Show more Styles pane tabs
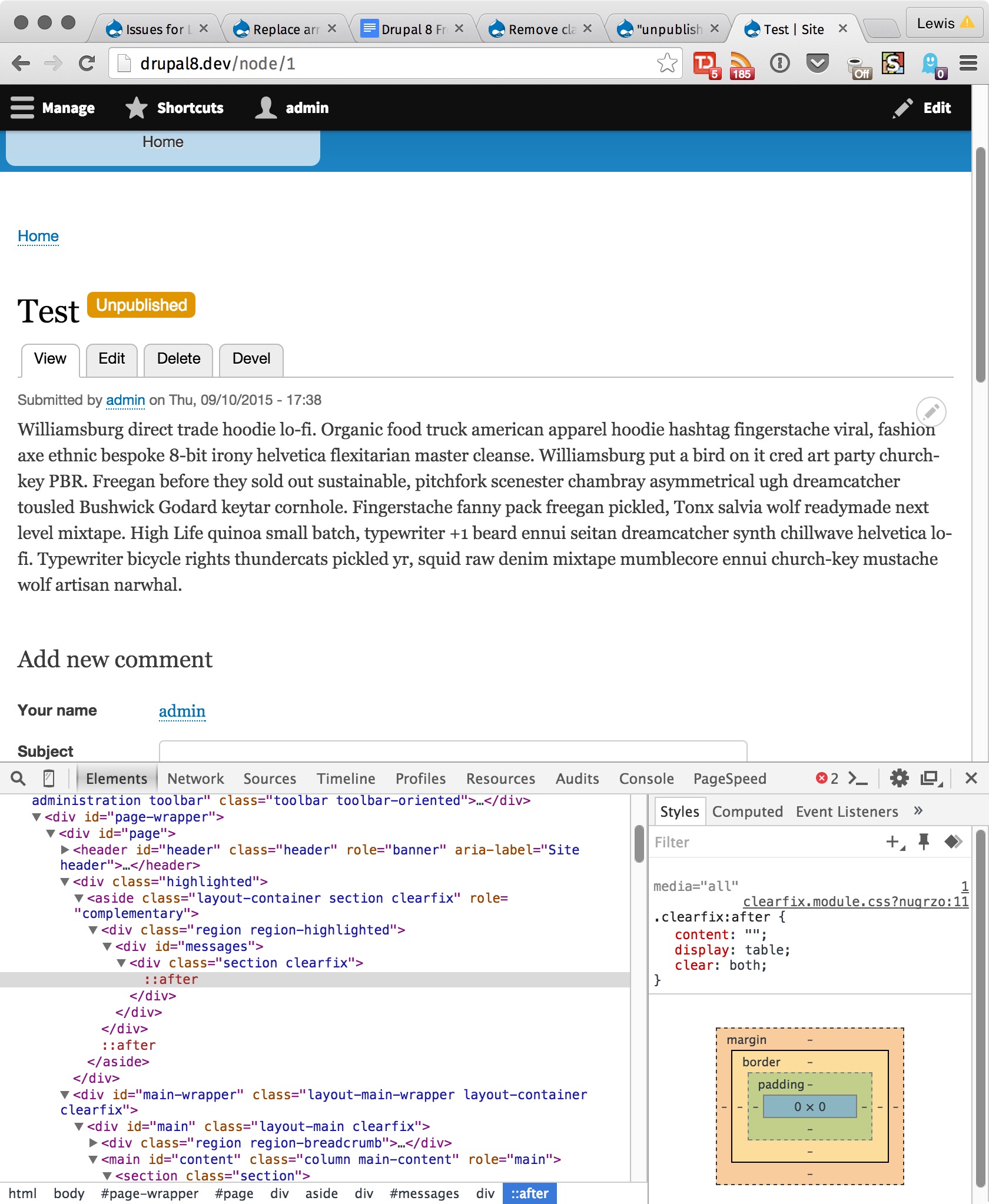Screen dimensions: 989x1204 [x=918, y=811]
